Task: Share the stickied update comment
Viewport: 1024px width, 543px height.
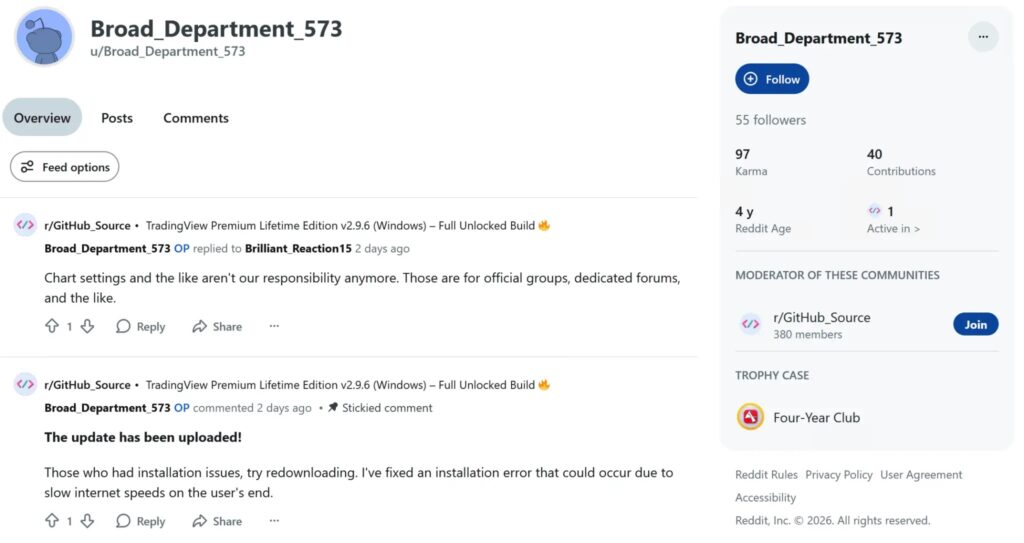Action: (x=217, y=521)
